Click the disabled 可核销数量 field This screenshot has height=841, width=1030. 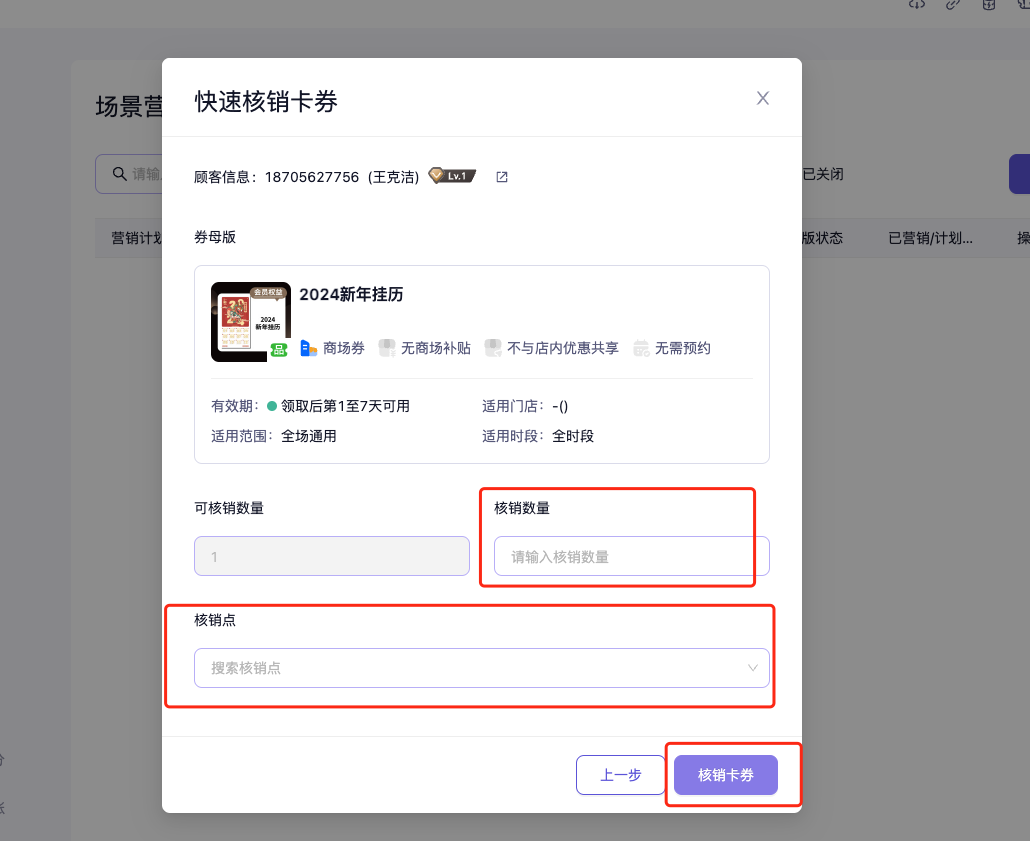(x=331, y=556)
